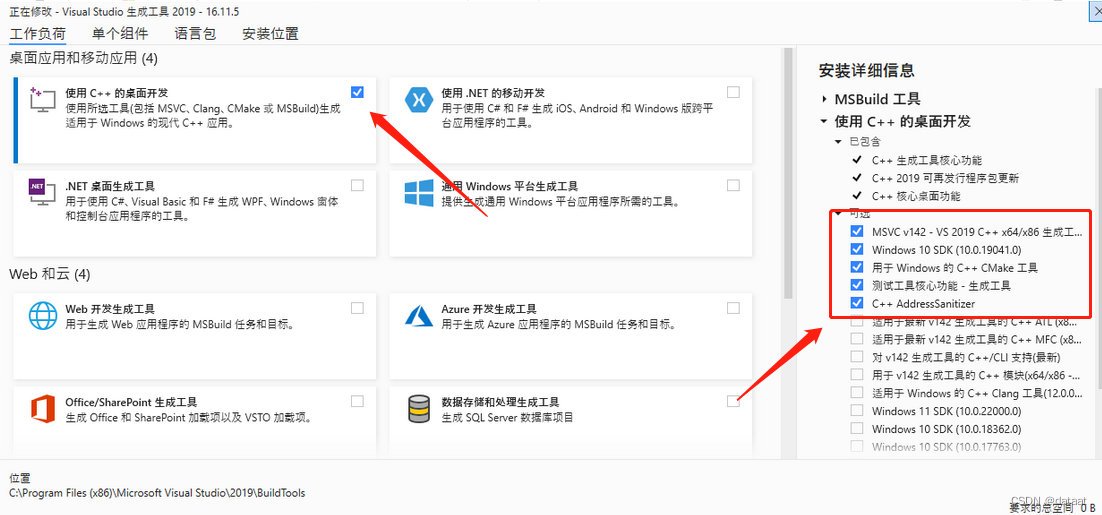The height and width of the screenshot is (515, 1102).
Task: Switch to the 安装位置 tab
Action: click(x=271, y=33)
